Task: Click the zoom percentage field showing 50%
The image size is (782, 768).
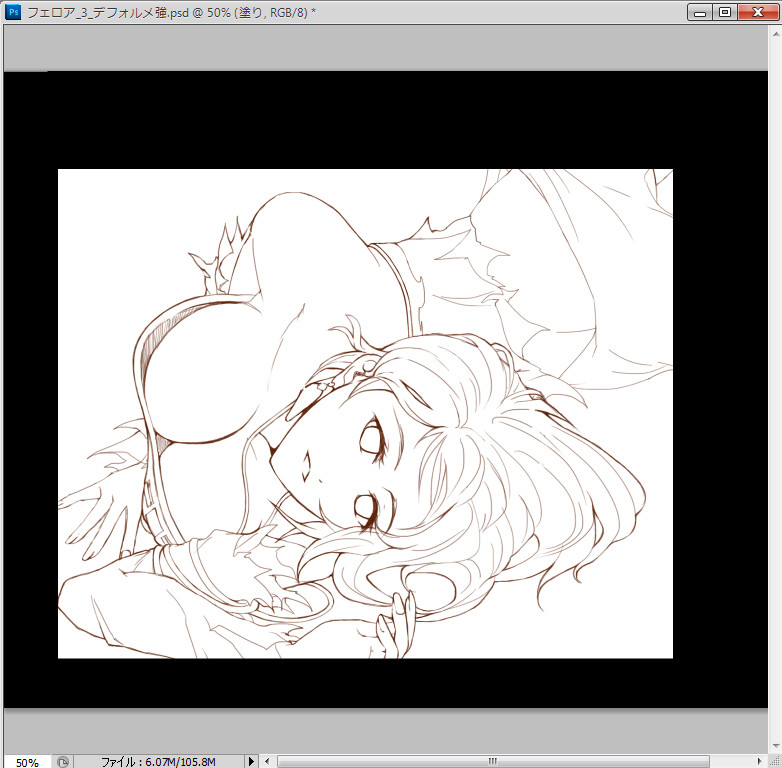Action: [27, 762]
